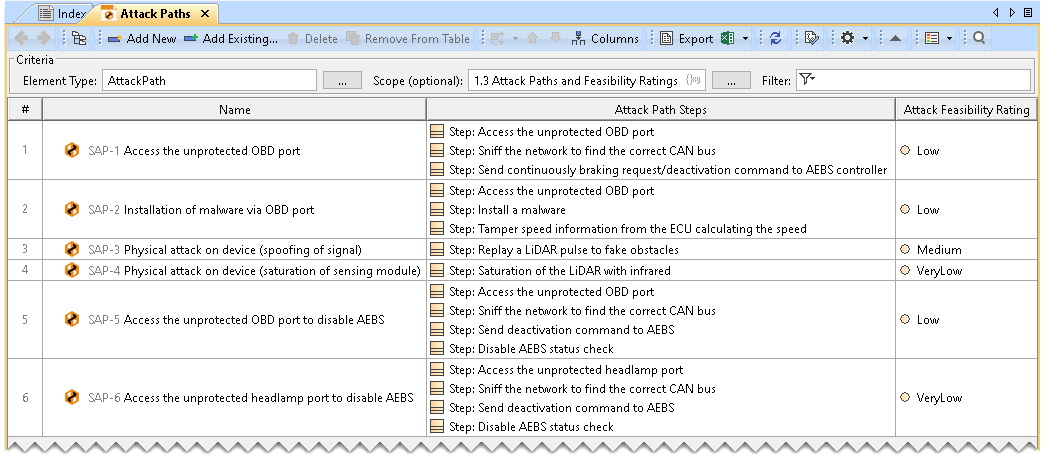Viewport: 1045px width, 462px height.
Task: Close the Attack Paths tab
Action: point(203,13)
